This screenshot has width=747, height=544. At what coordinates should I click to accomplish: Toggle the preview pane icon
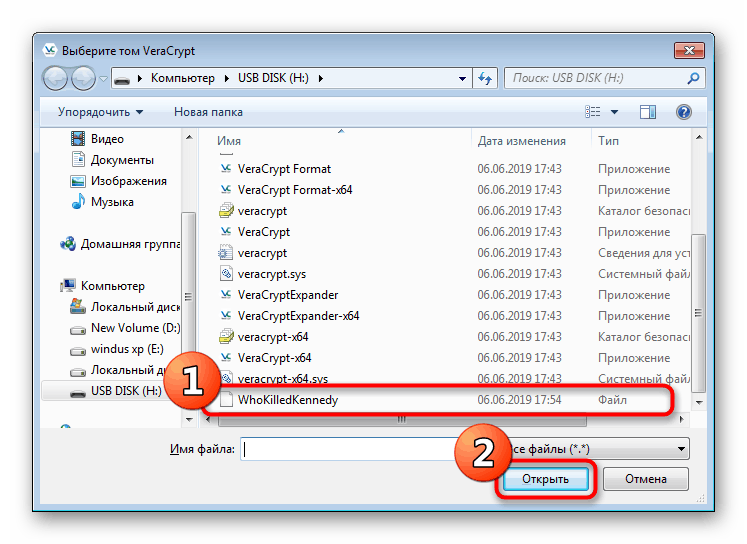point(647,112)
